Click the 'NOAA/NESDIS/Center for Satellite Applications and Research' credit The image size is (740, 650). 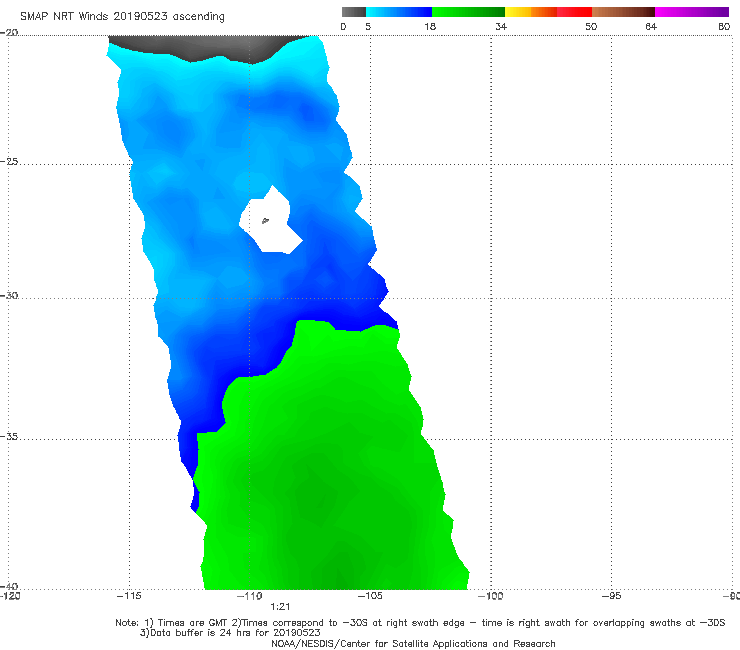tap(413, 643)
